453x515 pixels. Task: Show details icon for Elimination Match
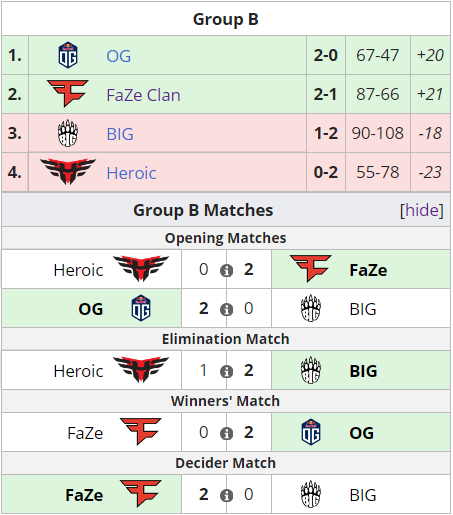point(226,371)
